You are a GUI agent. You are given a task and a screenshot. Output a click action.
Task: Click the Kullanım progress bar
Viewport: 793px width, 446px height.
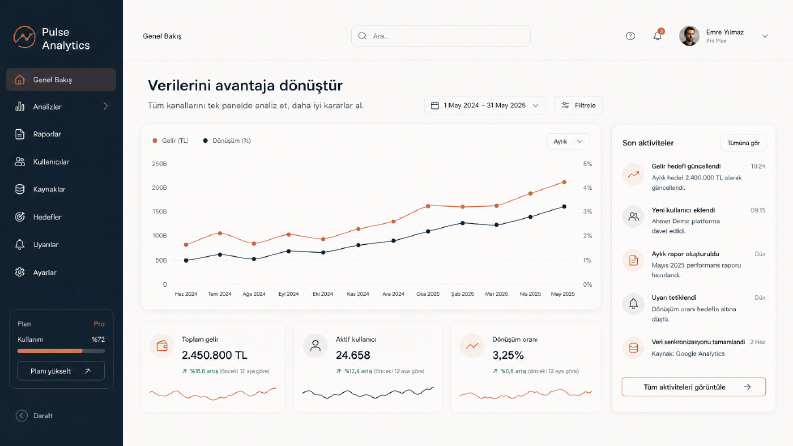[x=61, y=351]
